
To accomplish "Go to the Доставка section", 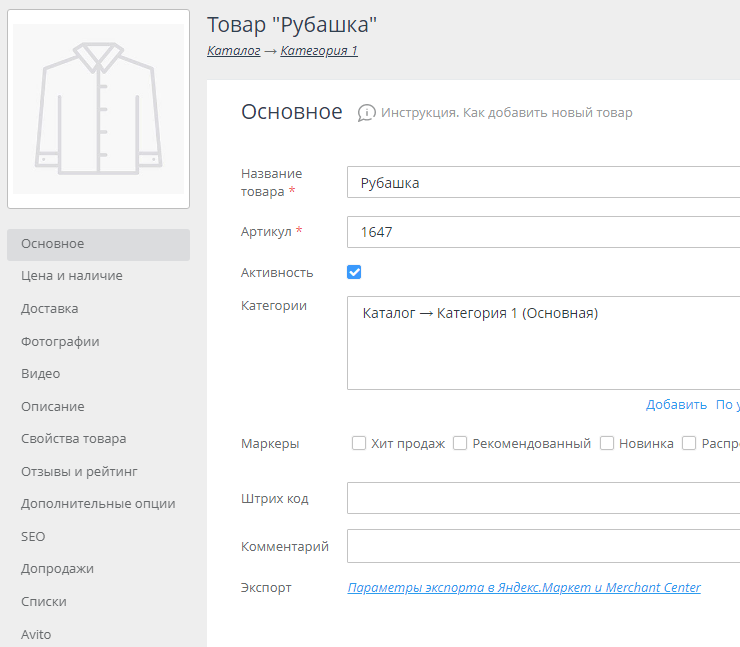I will pyautogui.click(x=50, y=309).
